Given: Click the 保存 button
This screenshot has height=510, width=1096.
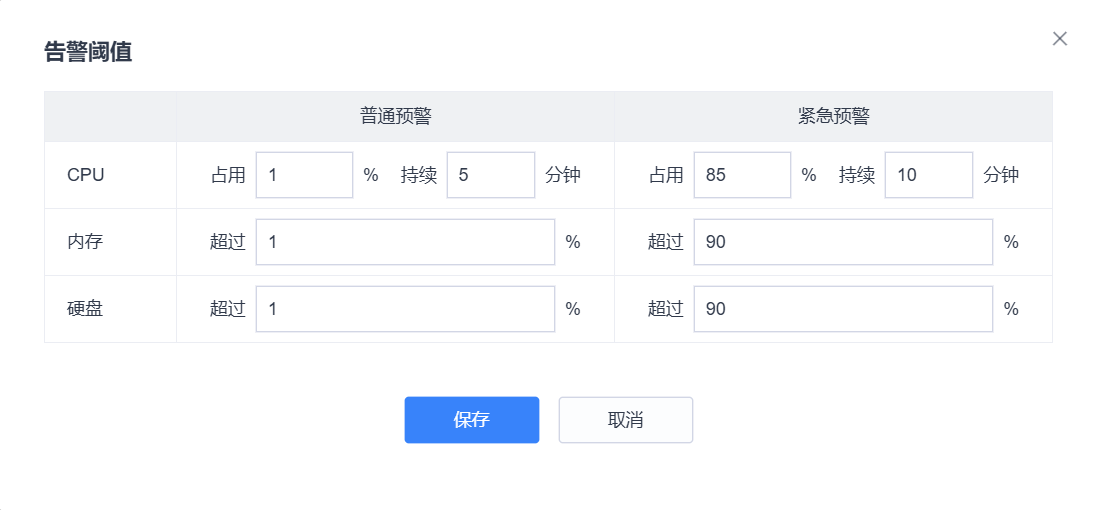Looking at the screenshot, I should [x=472, y=420].
